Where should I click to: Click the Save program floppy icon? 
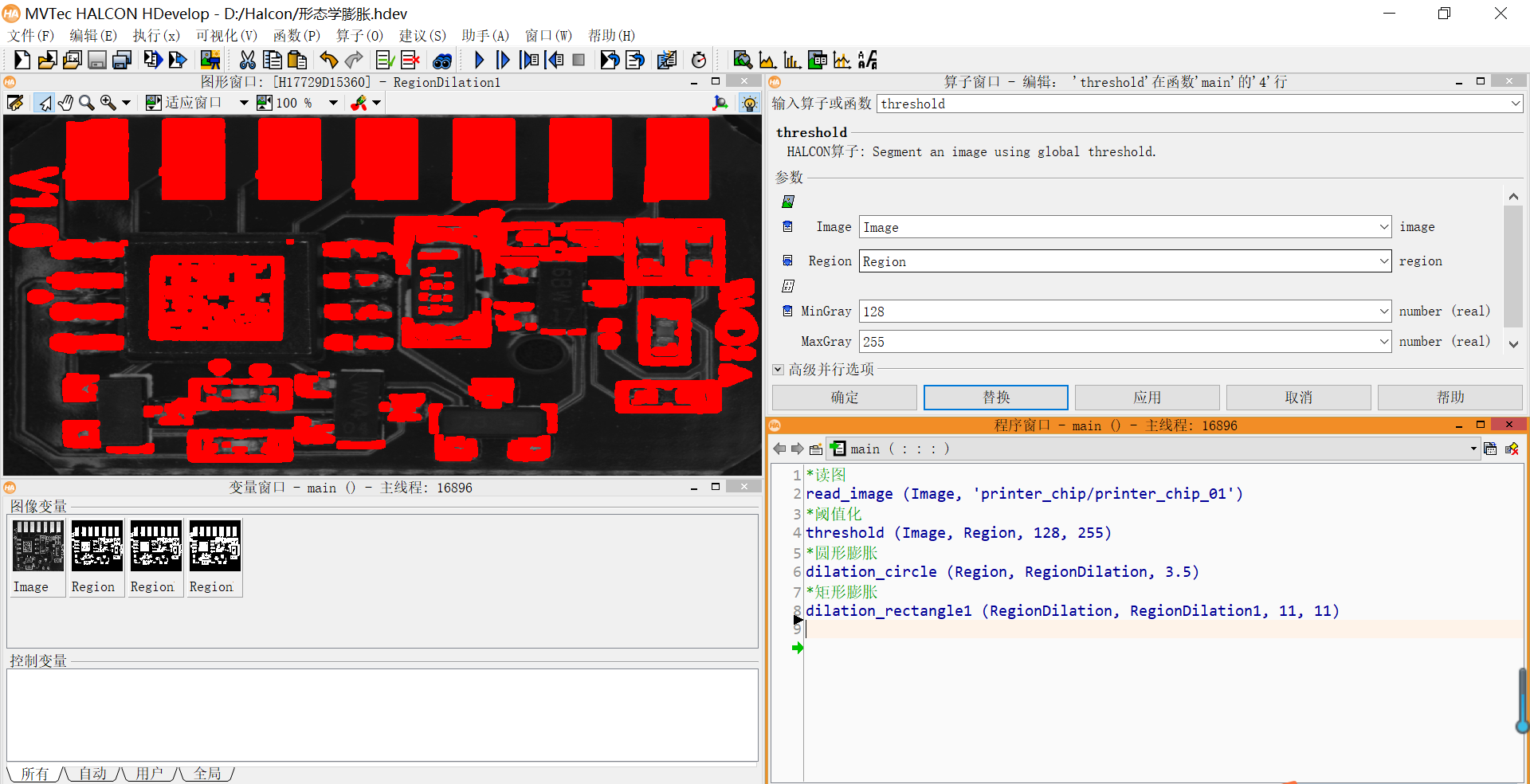click(x=97, y=60)
